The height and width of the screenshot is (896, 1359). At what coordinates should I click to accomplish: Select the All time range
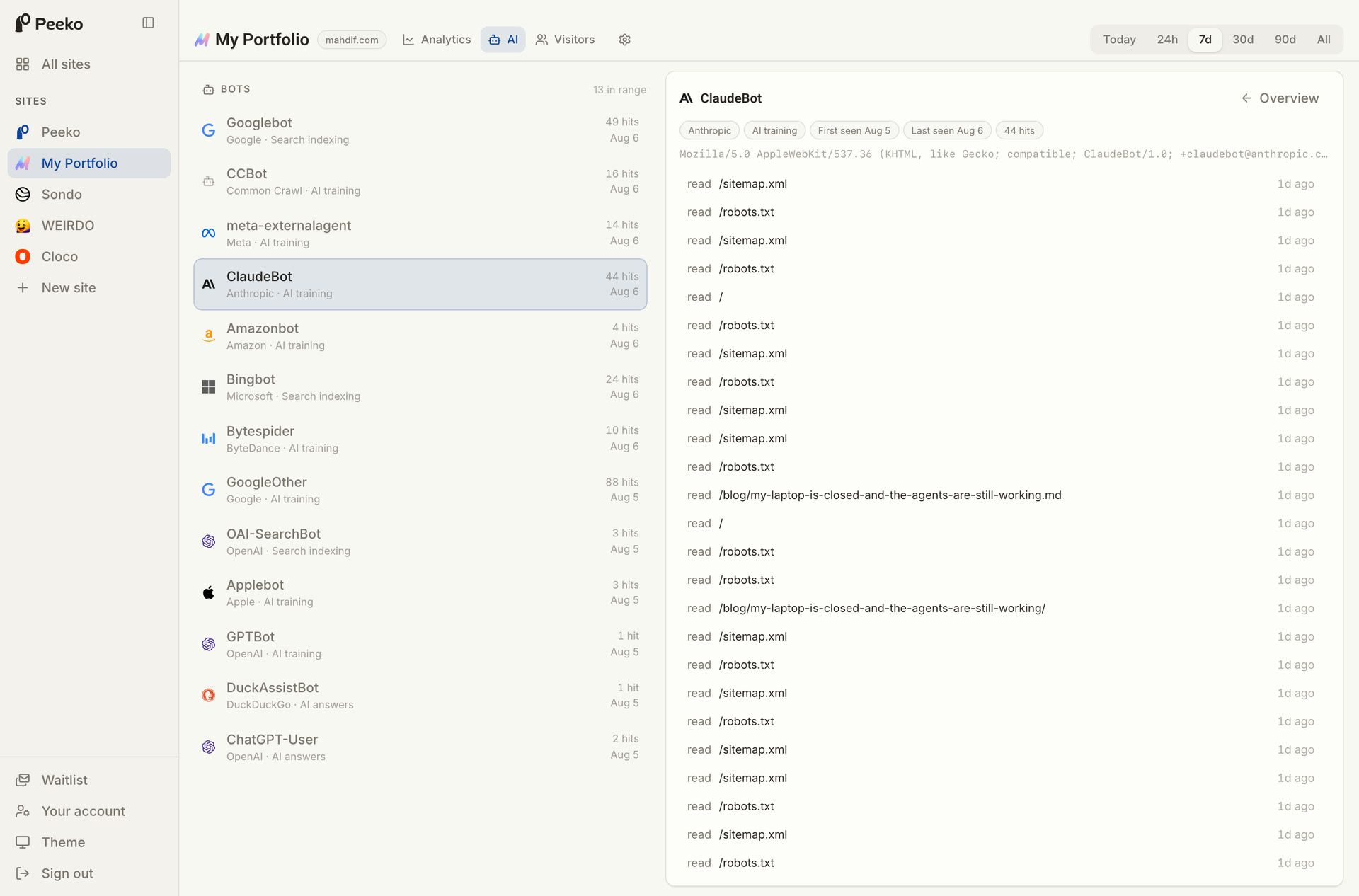click(x=1324, y=40)
